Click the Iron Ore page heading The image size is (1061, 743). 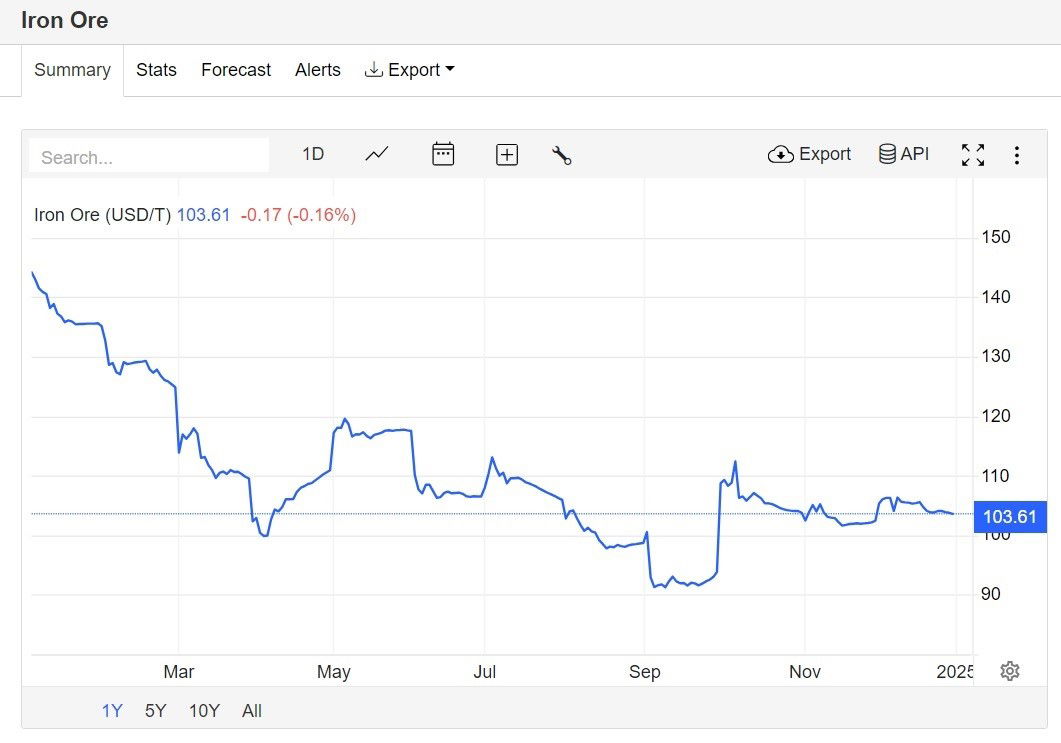(x=64, y=20)
